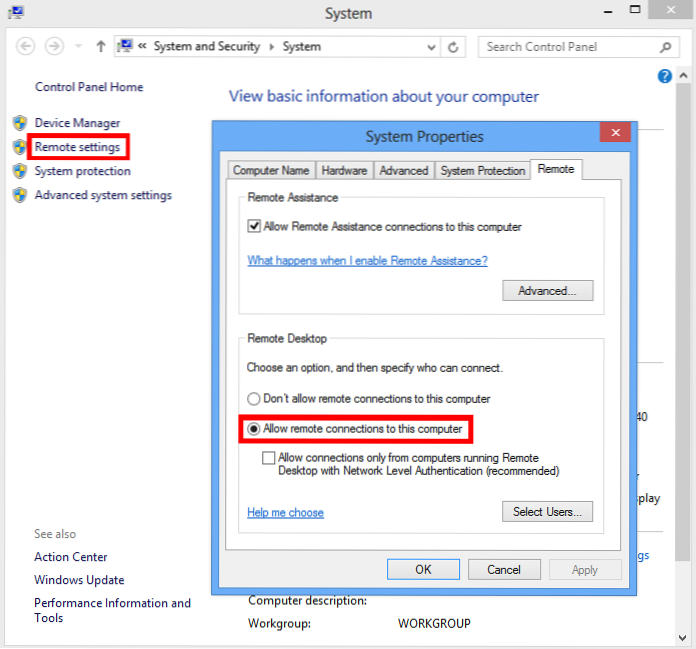Image resolution: width=696 pixels, height=649 pixels.
Task: Go up one level with the Up arrow
Action: (101, 47)
